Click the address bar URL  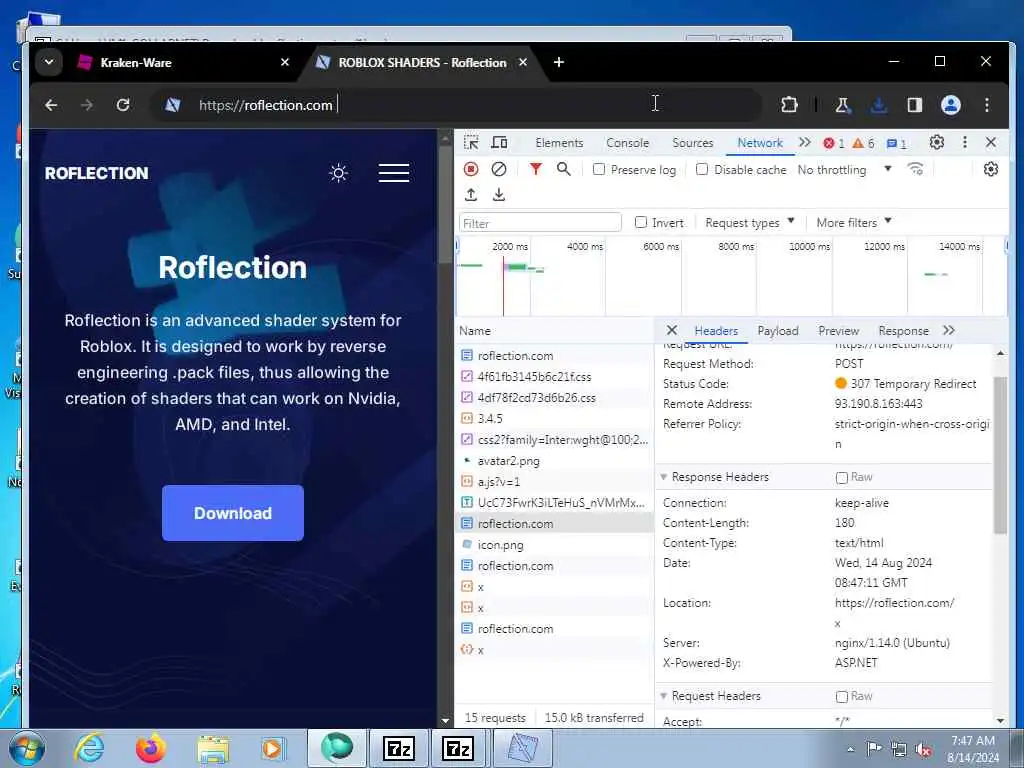266,104
